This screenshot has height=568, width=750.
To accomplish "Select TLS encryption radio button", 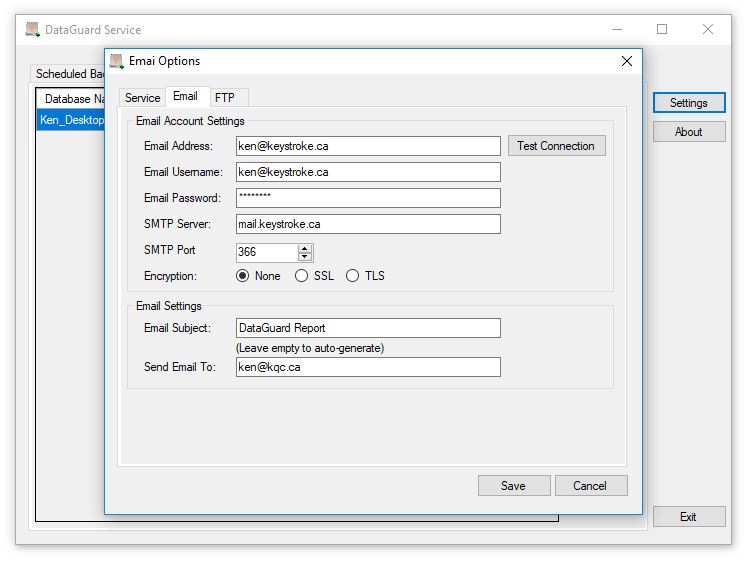I will pos(353,276).
